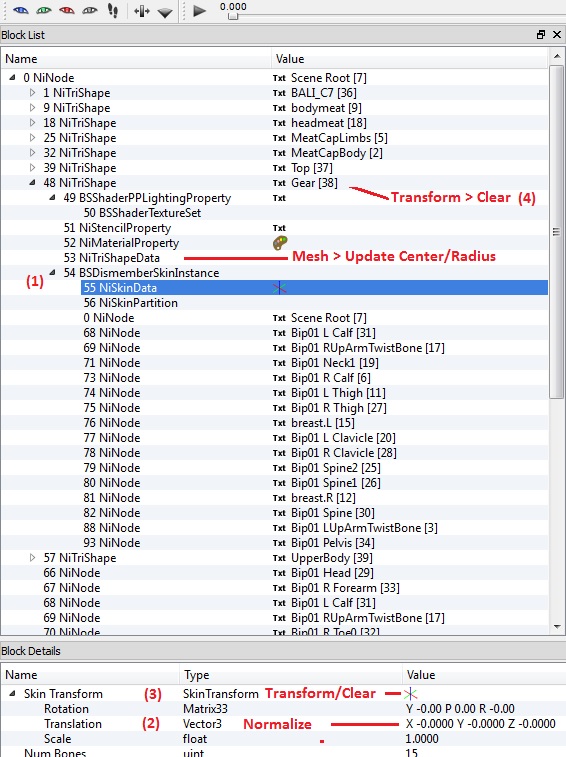Select the 56 NiSkinPartition block
Image resolution: width=566 pixels, height=757 pixels.
pyautogui.click(x=130, y=303)
